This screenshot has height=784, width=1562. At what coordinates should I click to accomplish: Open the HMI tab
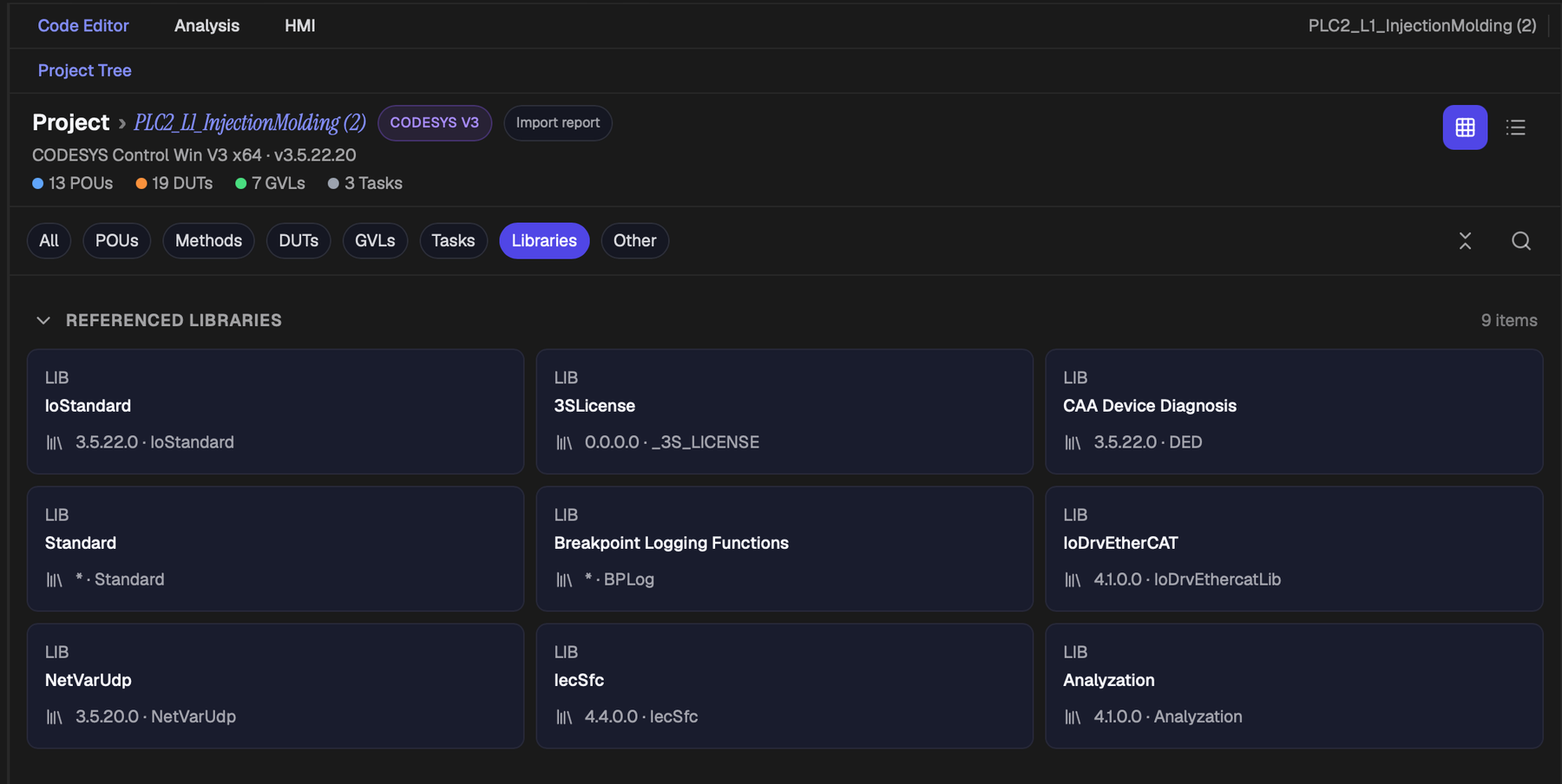tap(299, 25)
